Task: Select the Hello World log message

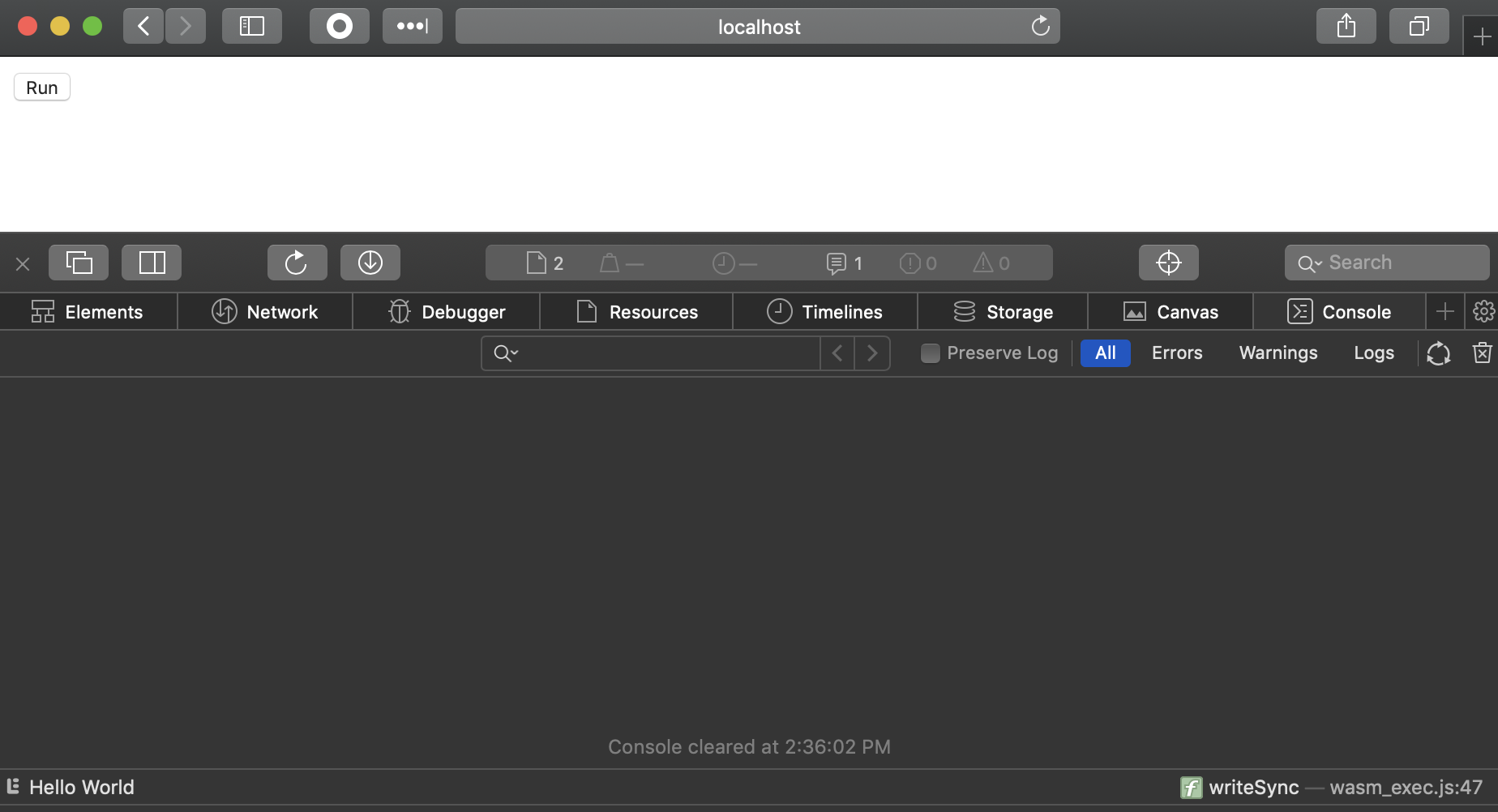Action: pos(82,787)
